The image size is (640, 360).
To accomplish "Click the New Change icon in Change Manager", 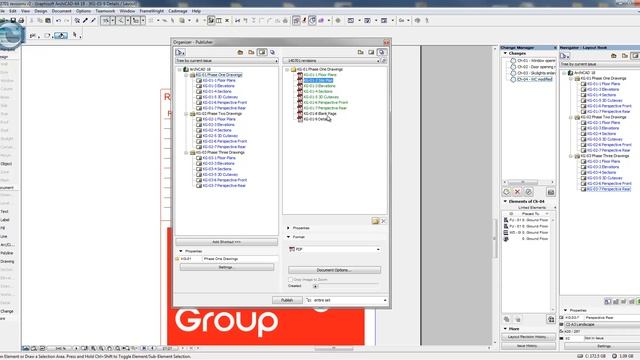I will click(507, 192).
